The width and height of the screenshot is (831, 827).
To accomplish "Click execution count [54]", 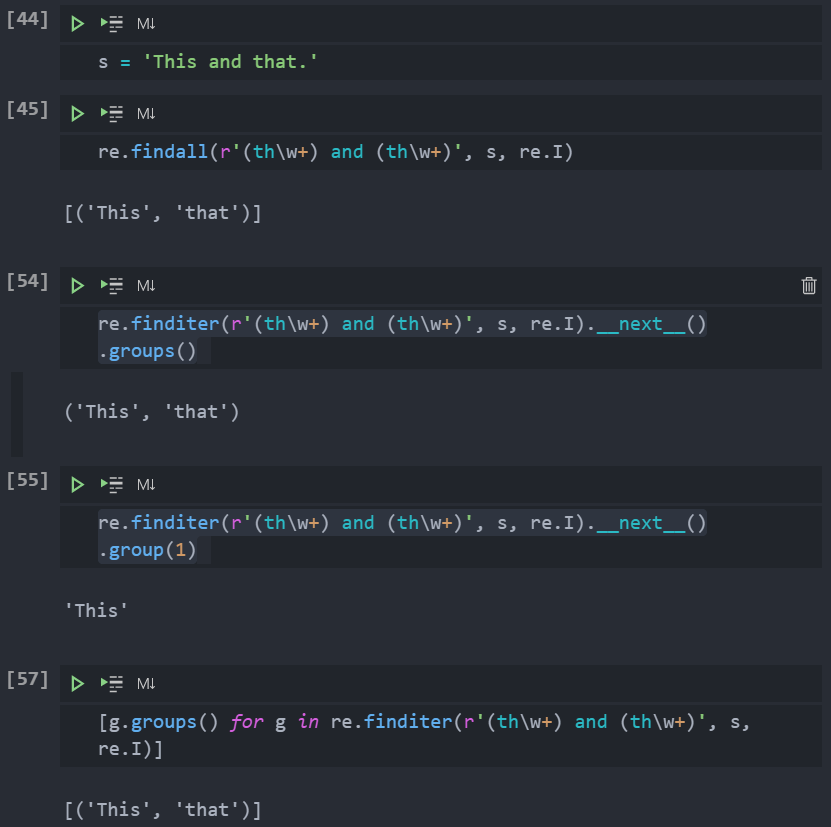I will [x=27, y=281].
